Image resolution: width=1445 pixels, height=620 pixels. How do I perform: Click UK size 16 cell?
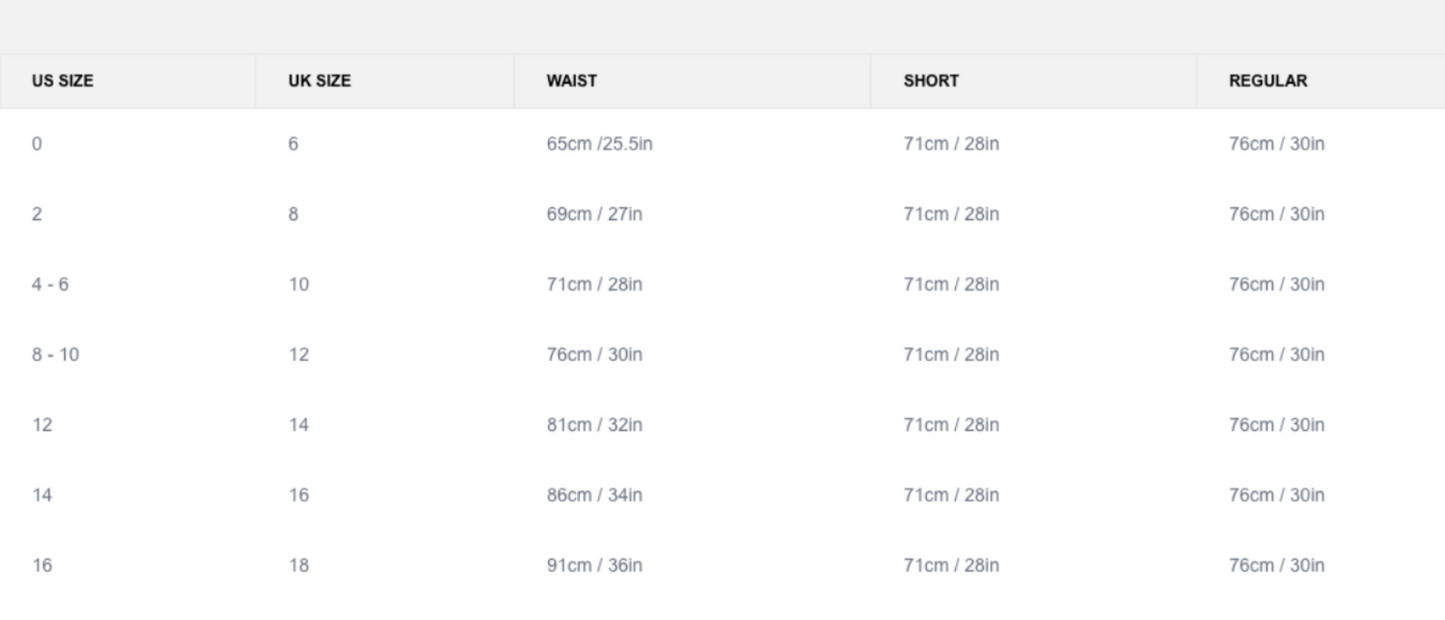click(x=299, y=495)
